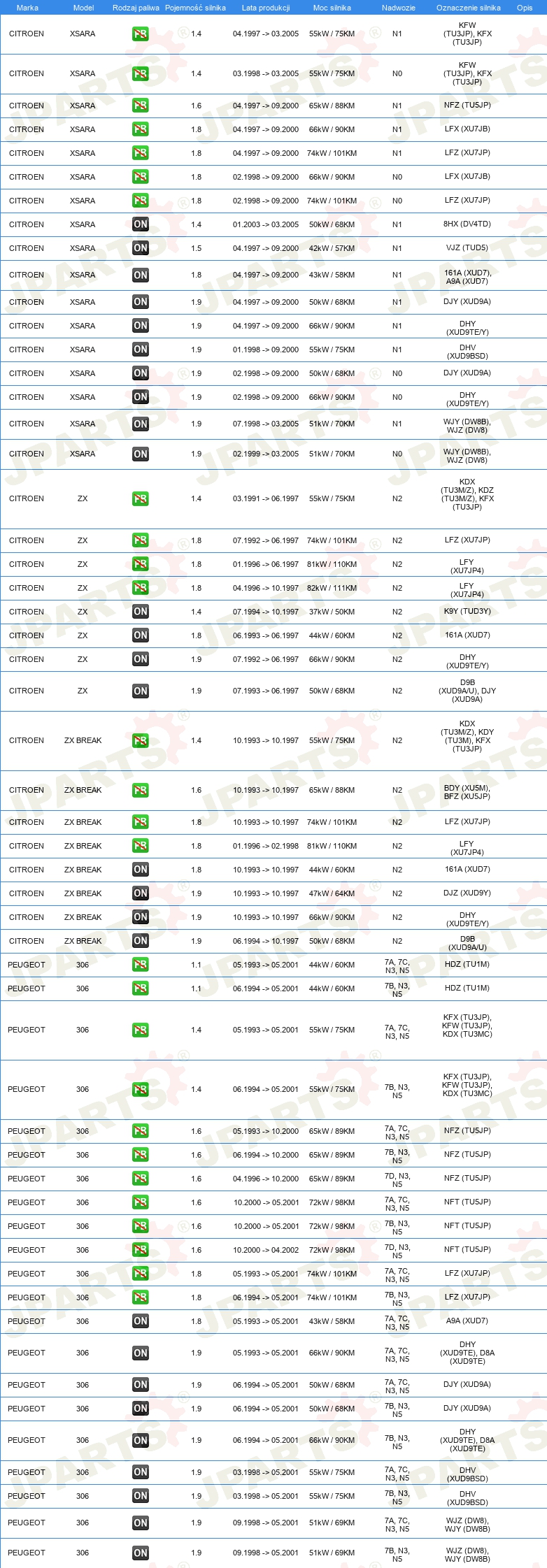
Task: Click the Nadwozie column header
Action: coord(399,8)
